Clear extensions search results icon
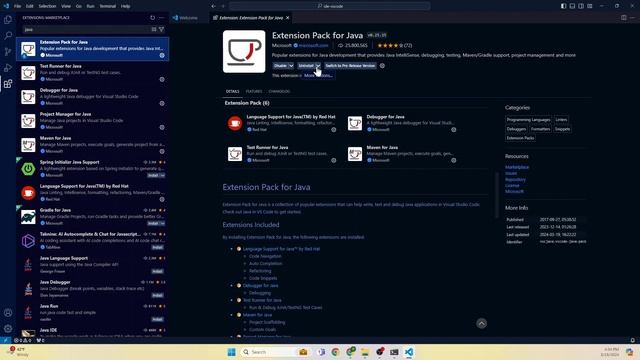Image resolution: width=640 pixels, height=360 pixels. click(154, 29)
